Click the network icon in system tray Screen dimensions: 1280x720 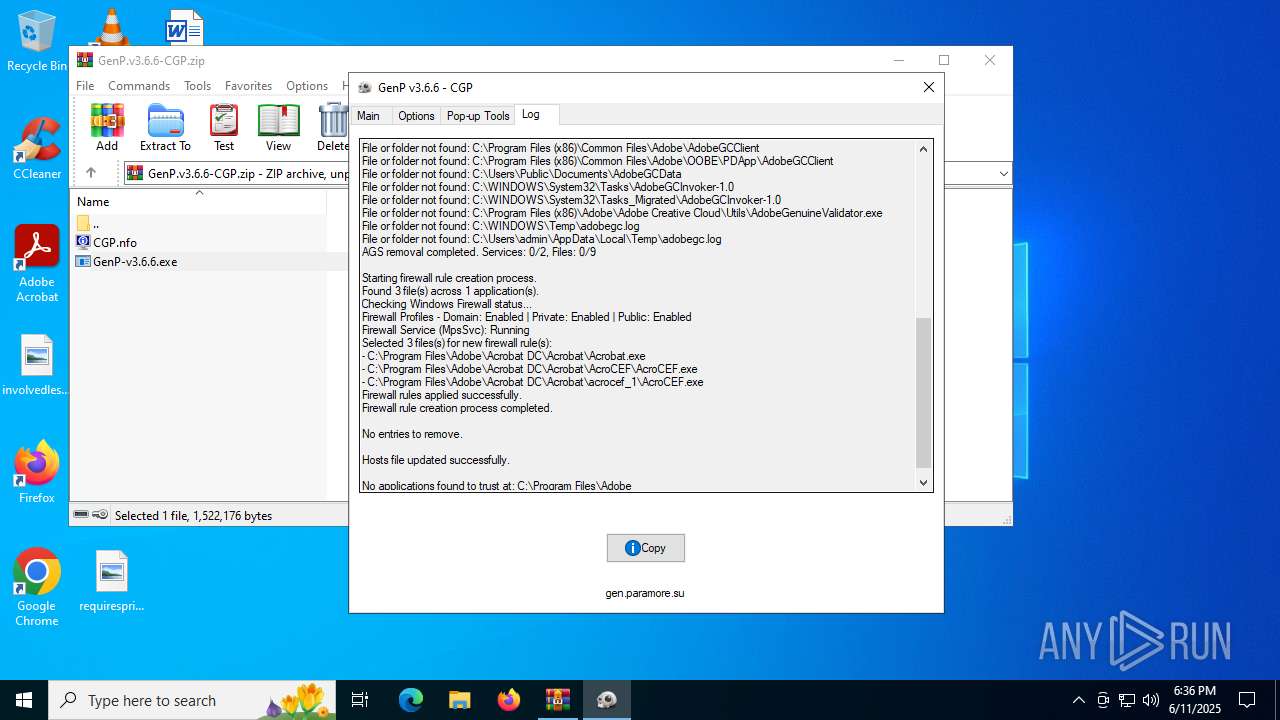[1127, 700]
